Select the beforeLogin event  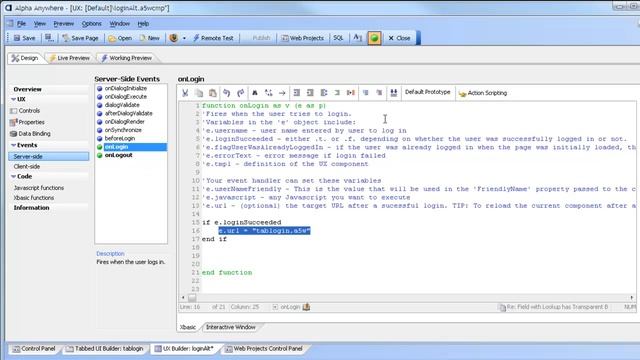point(120,138)
